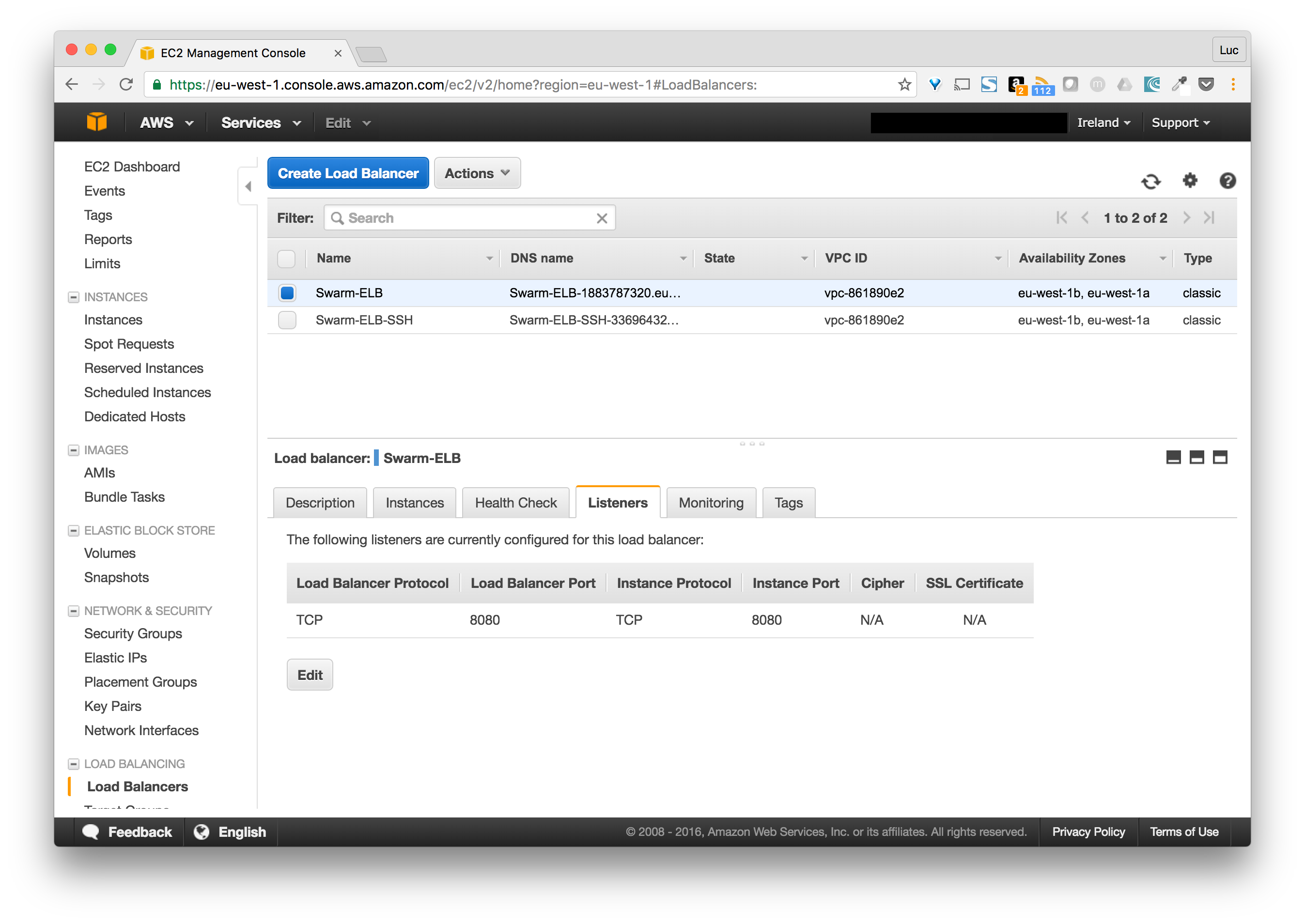The width and height of the screenshot is (1305, 924).
Task: Go to last page of results
Action: point(1209,217)
